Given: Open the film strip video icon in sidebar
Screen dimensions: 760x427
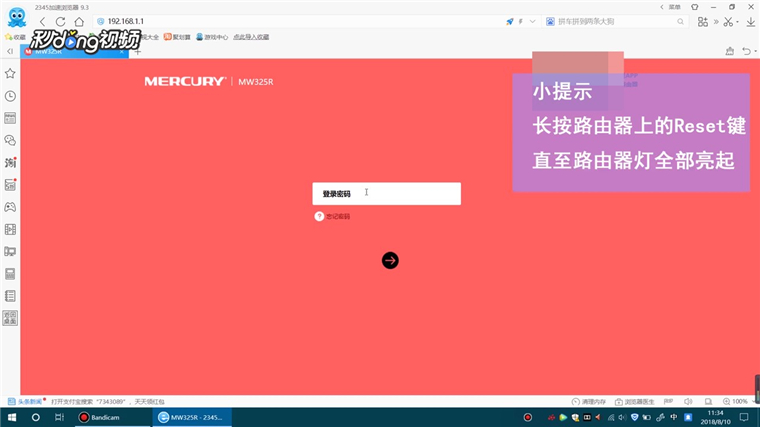Looking at the screenshot, I should 10,229.
